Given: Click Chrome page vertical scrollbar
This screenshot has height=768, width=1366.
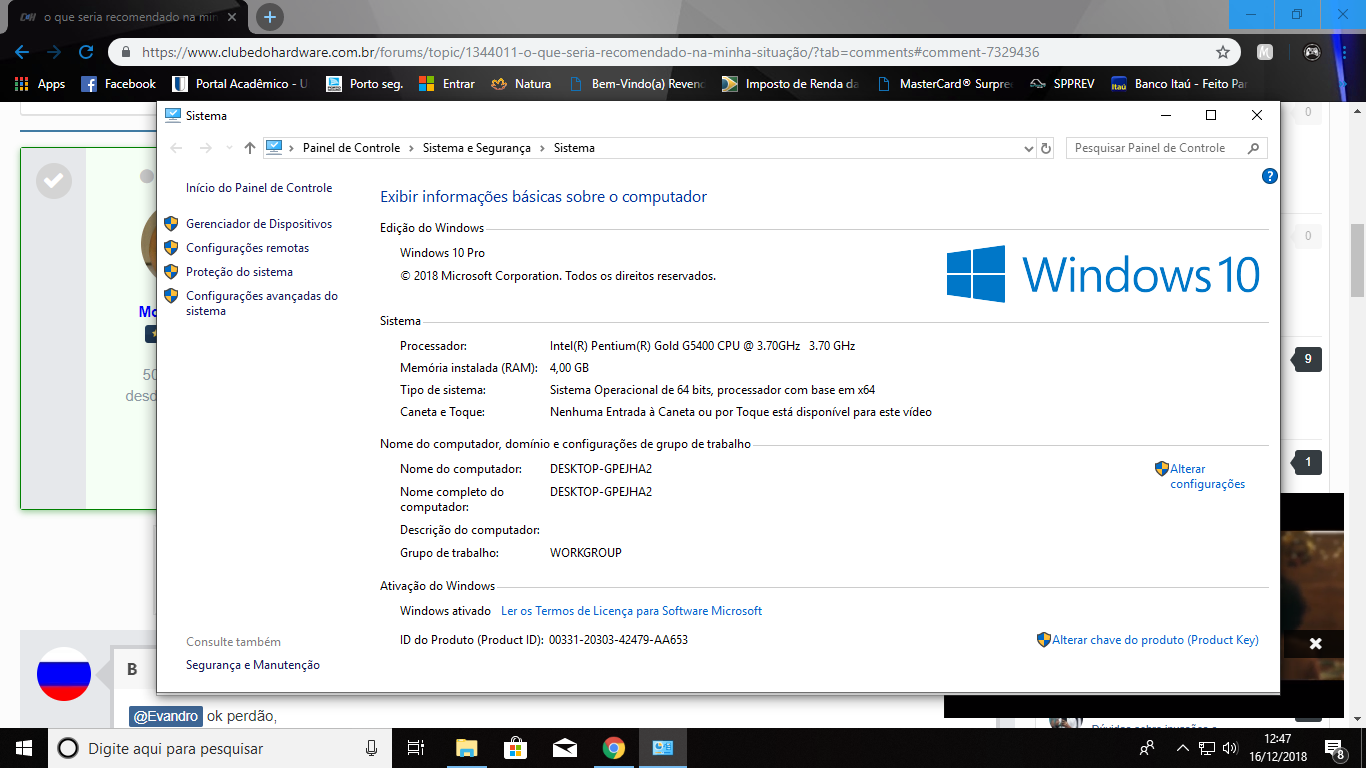Looking at the screenshot, I should point(1358,260).
